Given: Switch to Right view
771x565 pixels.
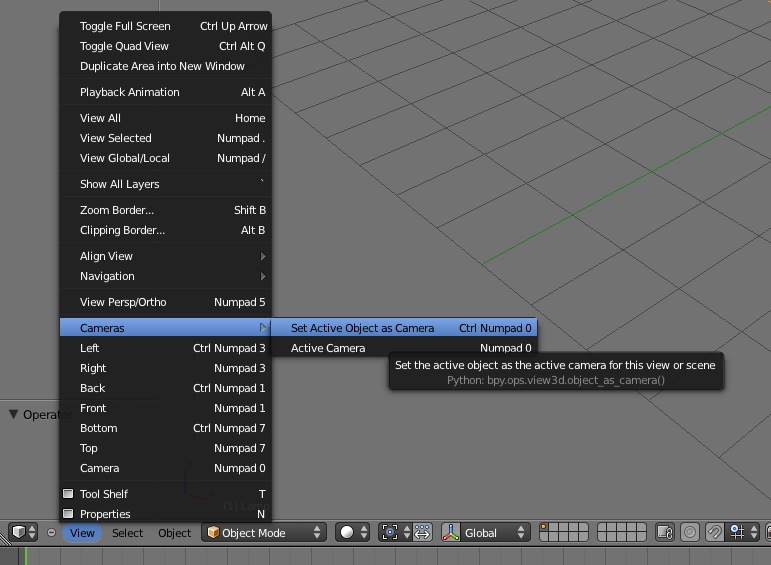Looking at the screenshot, I should [x=166, y=368].
